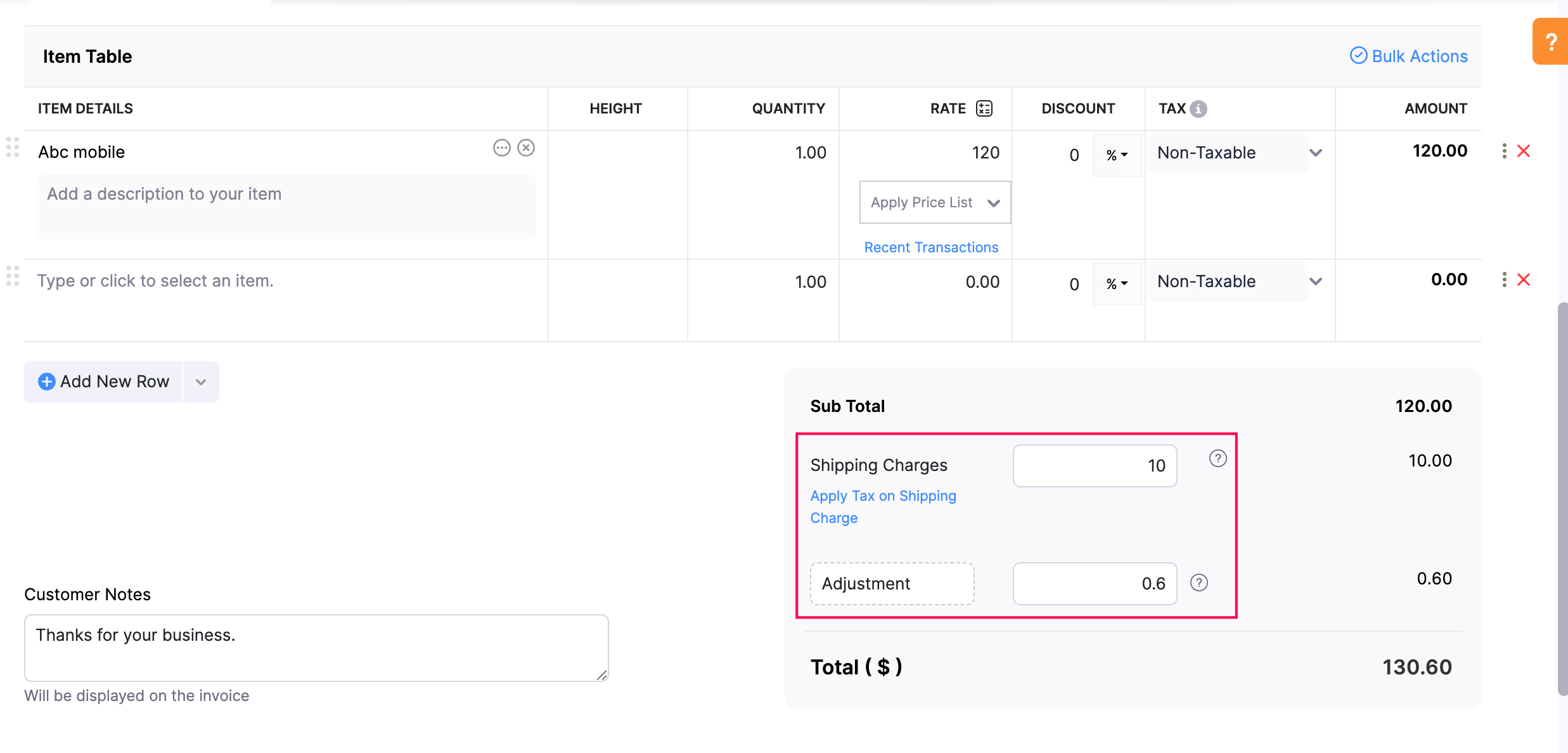This screenshot has width=1568, height=753.
Task: Change discount type for Abc mobile row
Action: [1117, 155]
